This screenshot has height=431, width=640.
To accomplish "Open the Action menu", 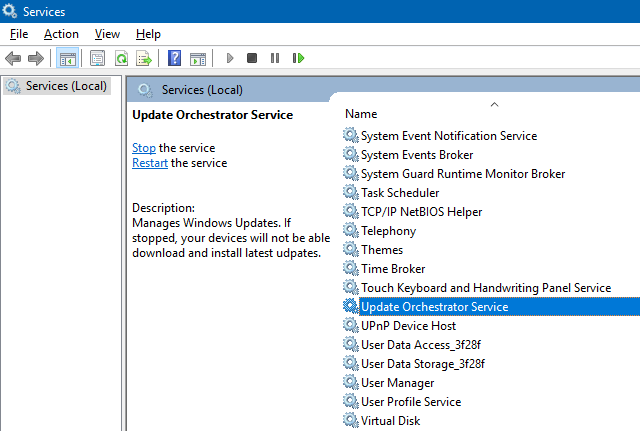I will [x=61, y=34].
